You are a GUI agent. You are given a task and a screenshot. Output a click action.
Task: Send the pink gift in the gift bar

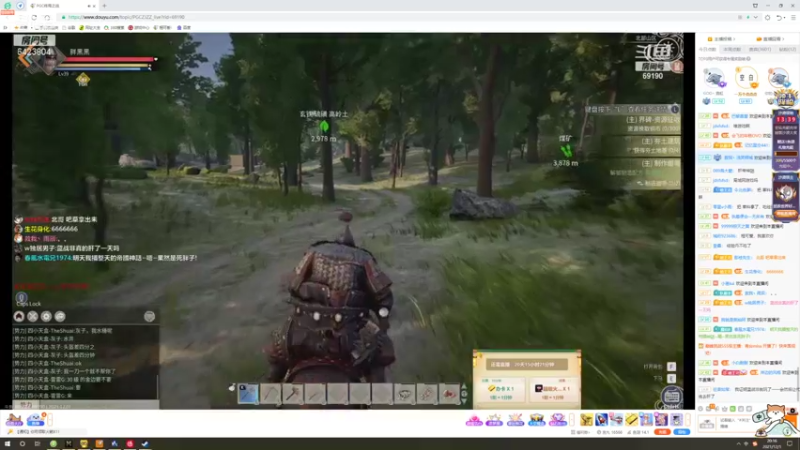(474, 420)
